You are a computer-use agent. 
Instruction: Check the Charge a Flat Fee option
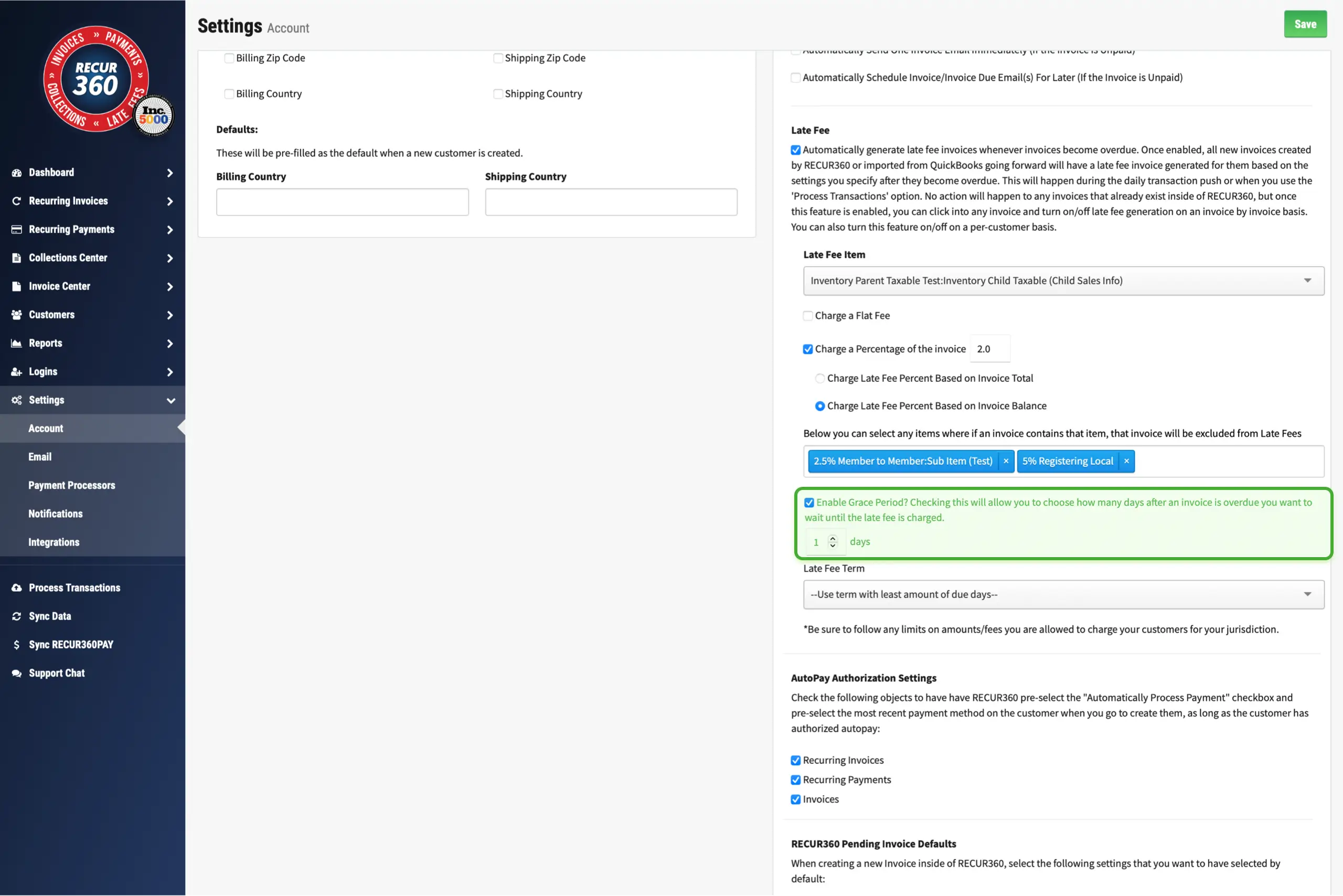(807, 316)
